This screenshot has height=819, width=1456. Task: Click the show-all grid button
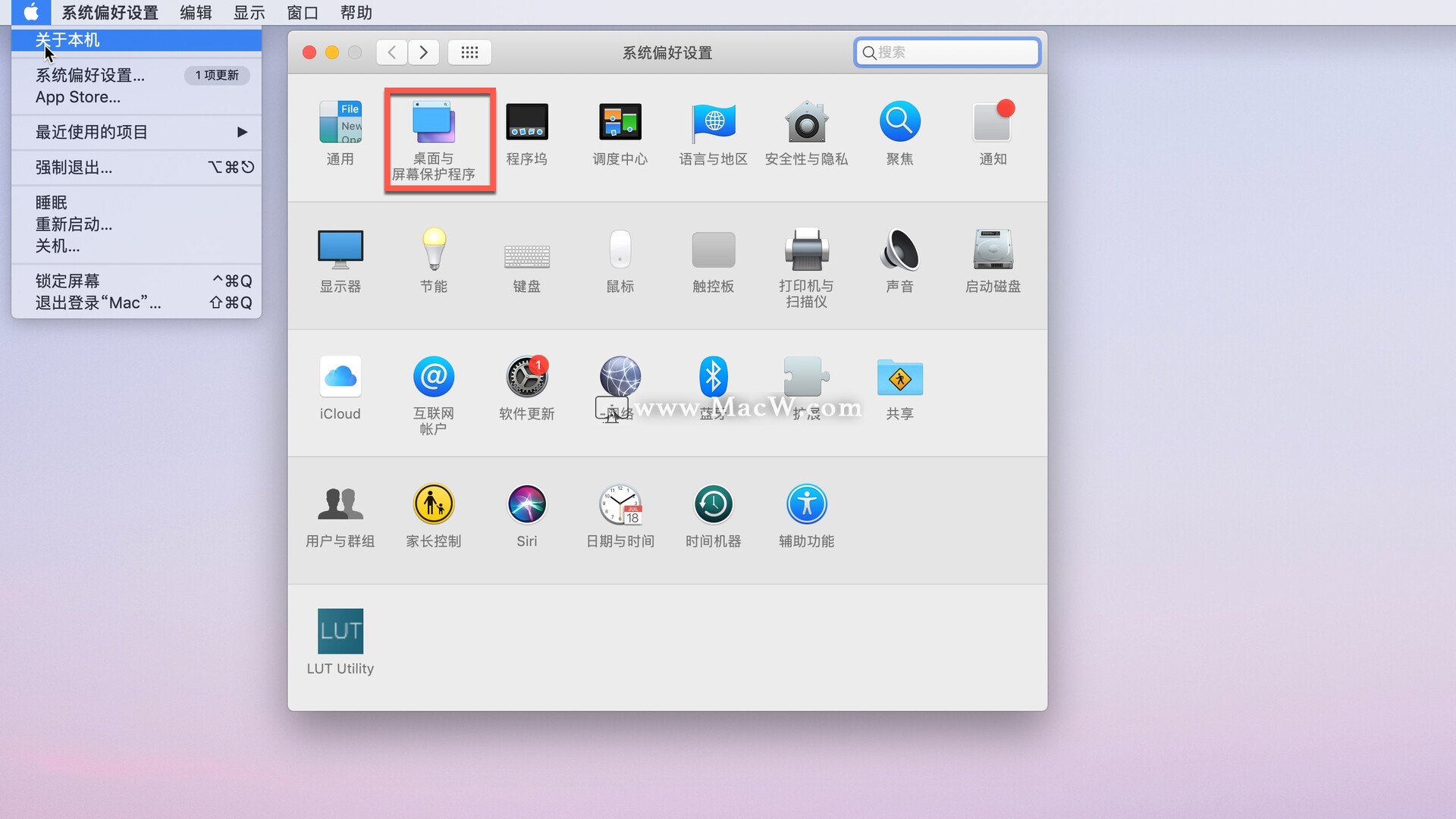pyautogui.click(x=469, y=52)
